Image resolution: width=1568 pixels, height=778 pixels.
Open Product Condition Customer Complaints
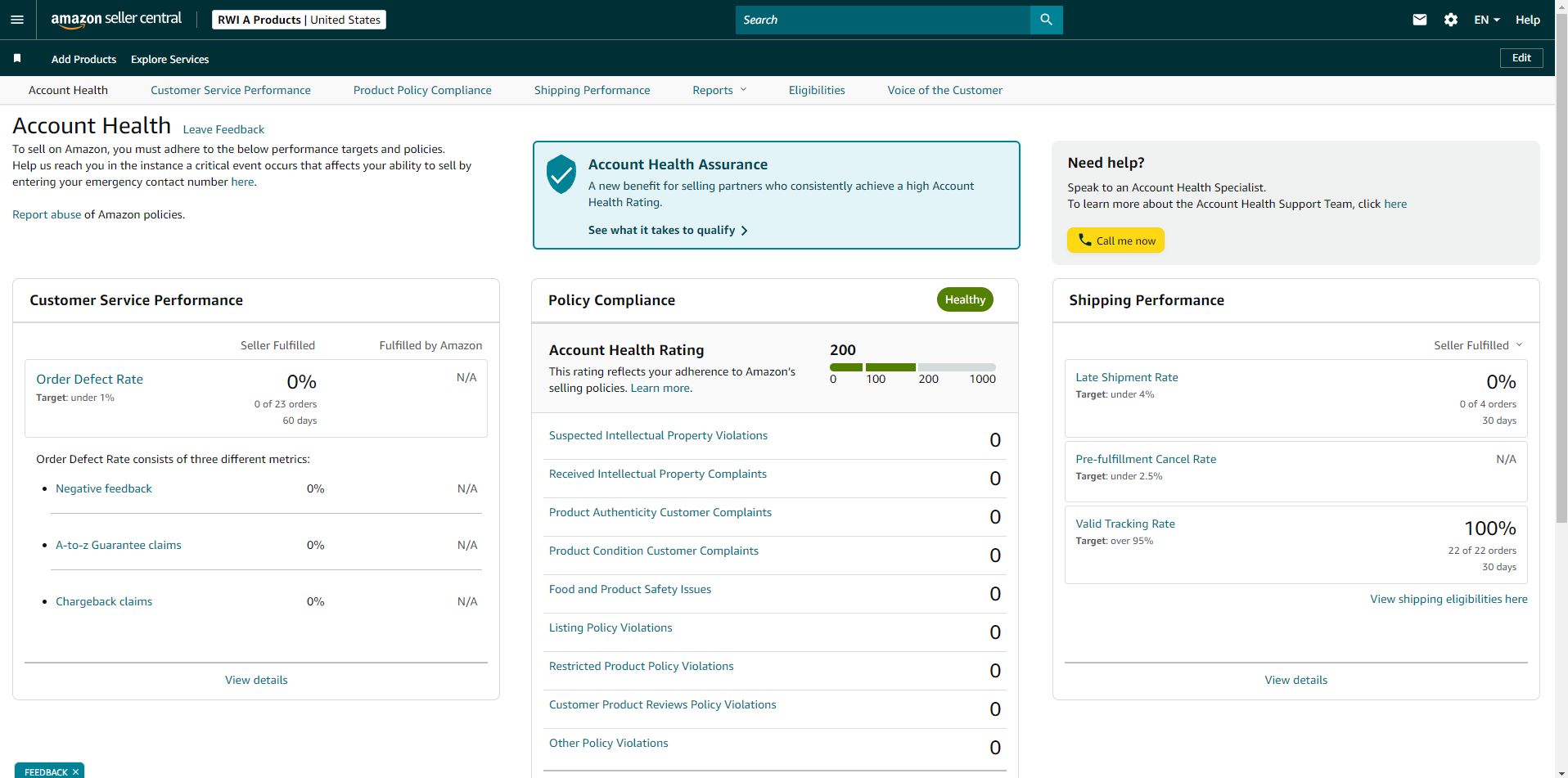coord(653,551)
